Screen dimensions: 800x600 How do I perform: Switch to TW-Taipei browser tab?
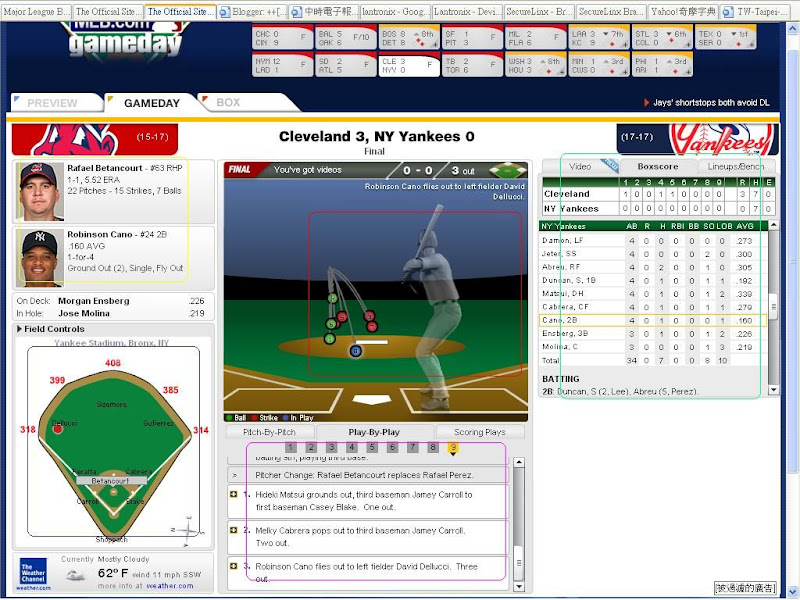coord(754,11)
